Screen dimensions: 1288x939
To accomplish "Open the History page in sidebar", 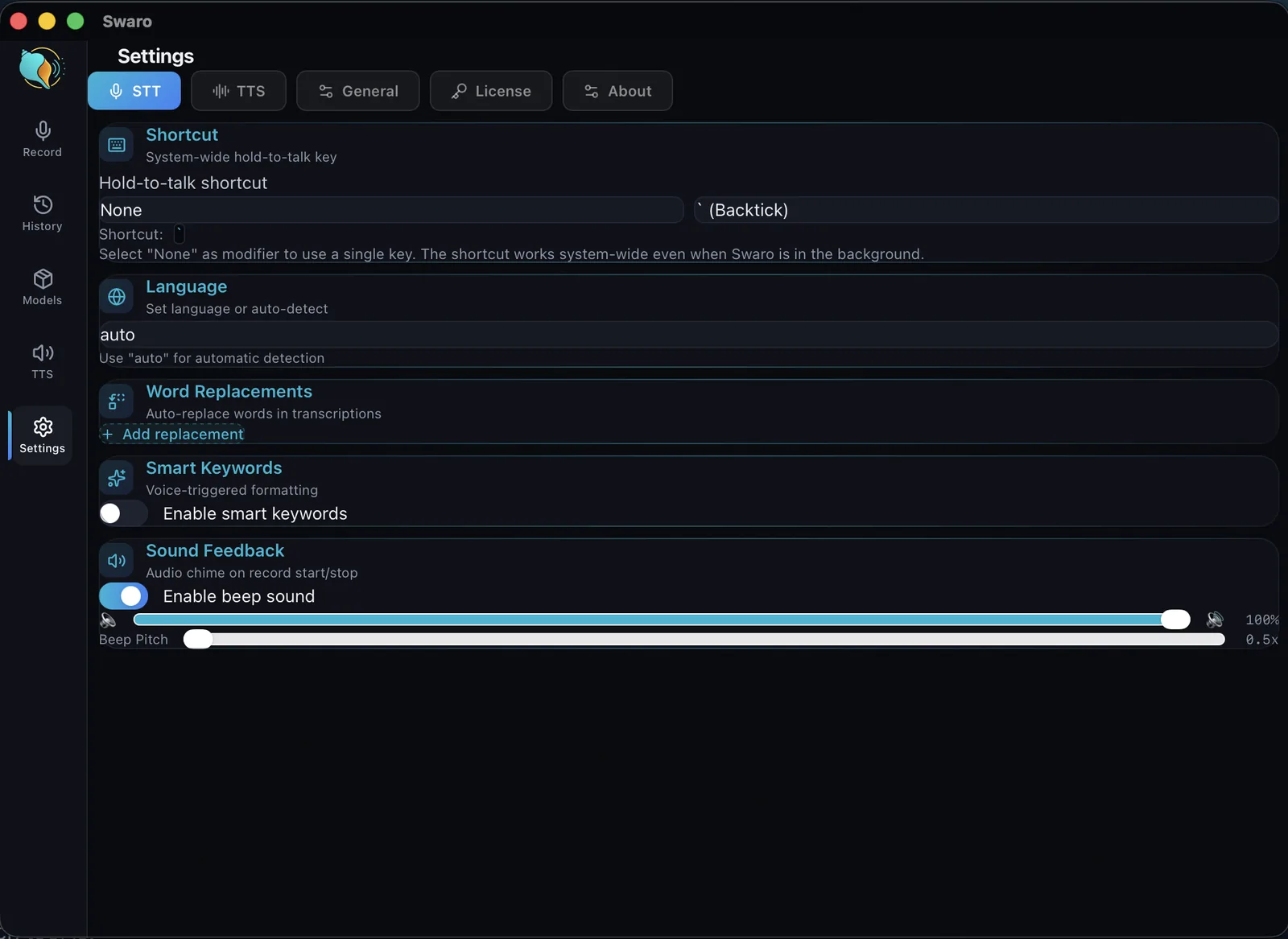I will [x=43, y=213].
